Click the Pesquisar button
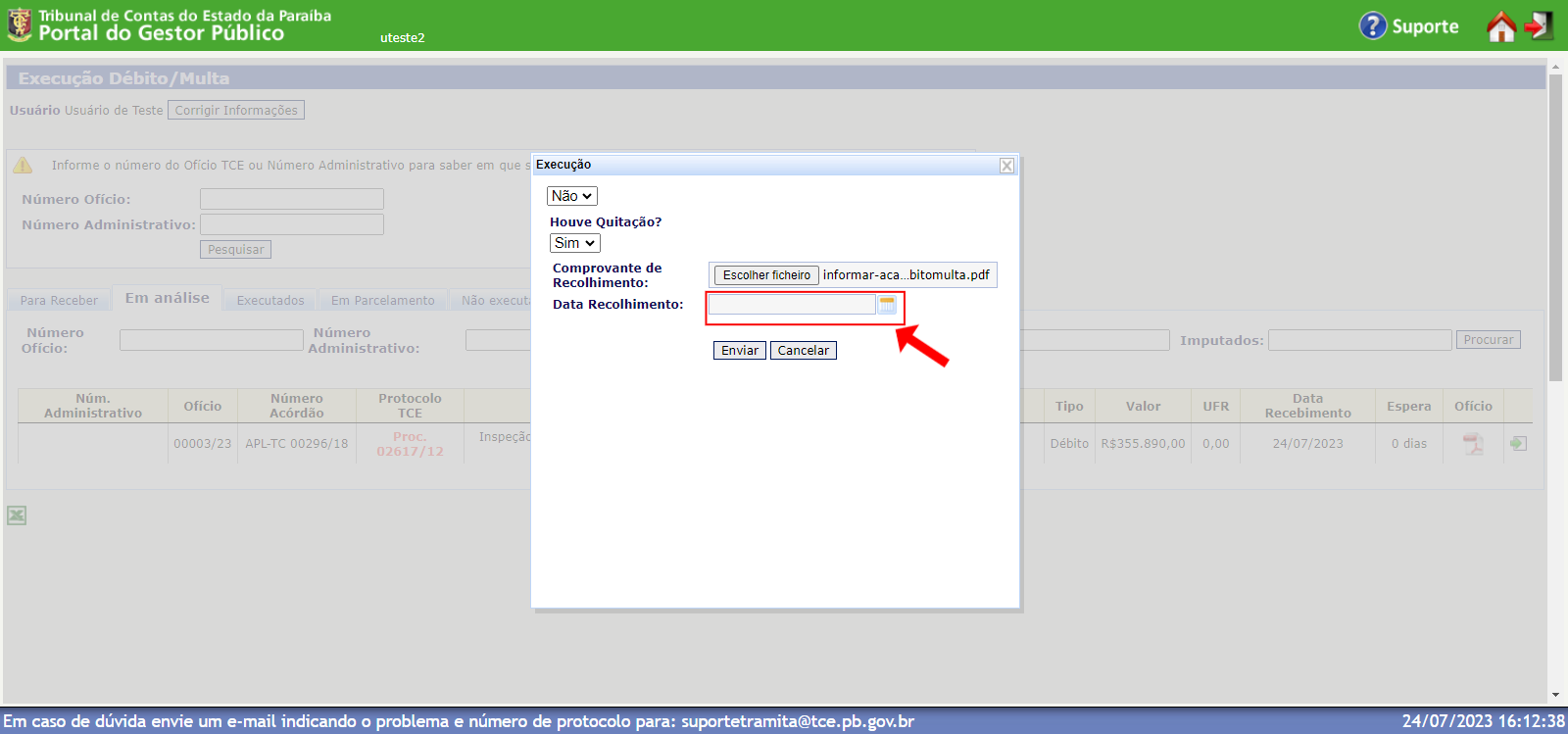The image size is (1568, 734). [235, 250]
